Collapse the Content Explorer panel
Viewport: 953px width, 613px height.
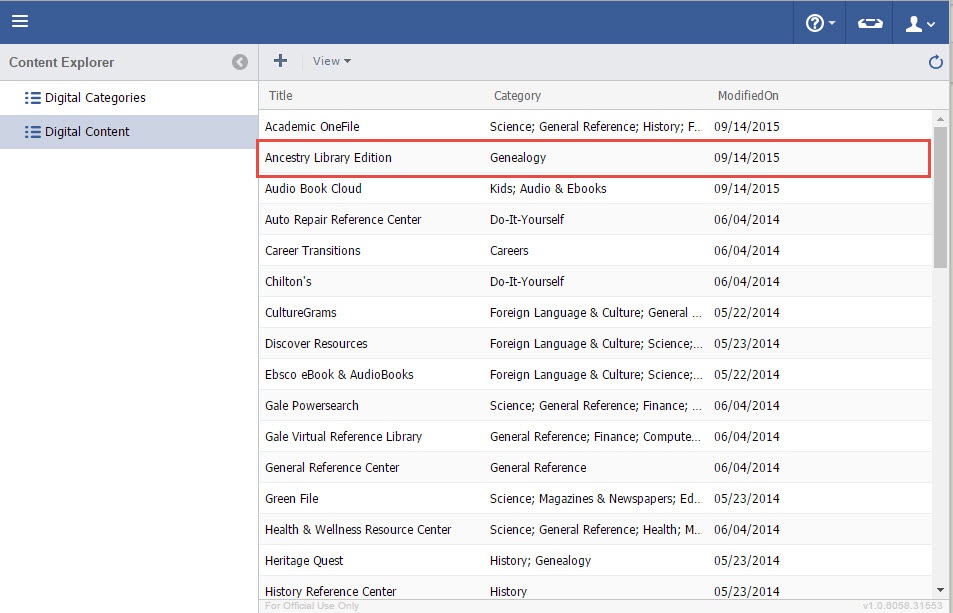[240, 62]
